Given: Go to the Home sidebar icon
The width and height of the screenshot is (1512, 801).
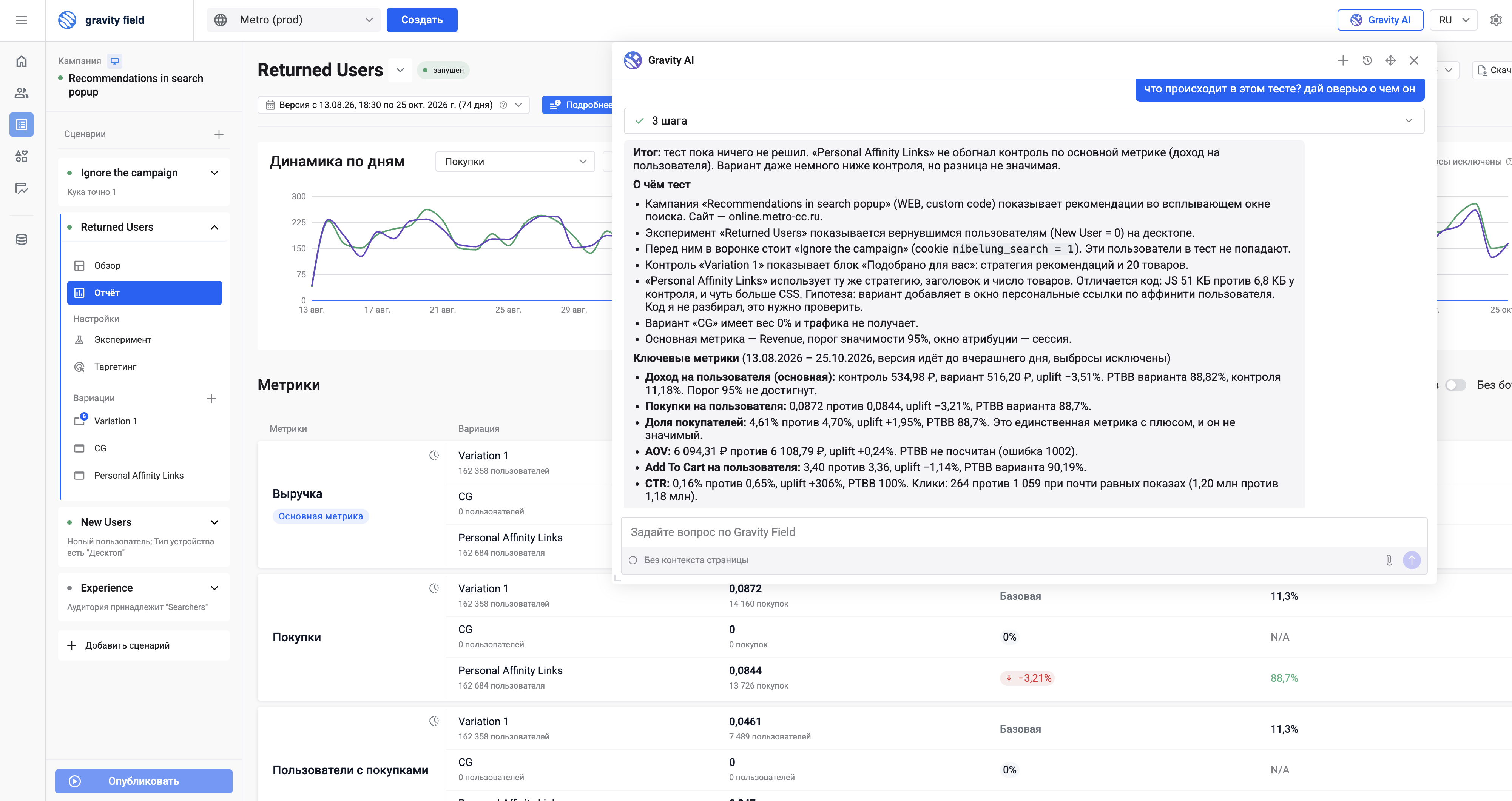Looking at the screenshot, I should tap(22, 61).
